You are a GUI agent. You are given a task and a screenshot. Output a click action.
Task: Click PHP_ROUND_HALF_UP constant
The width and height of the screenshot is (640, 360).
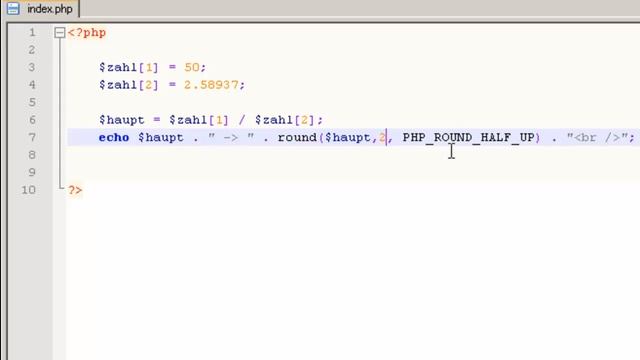point(469,138)
